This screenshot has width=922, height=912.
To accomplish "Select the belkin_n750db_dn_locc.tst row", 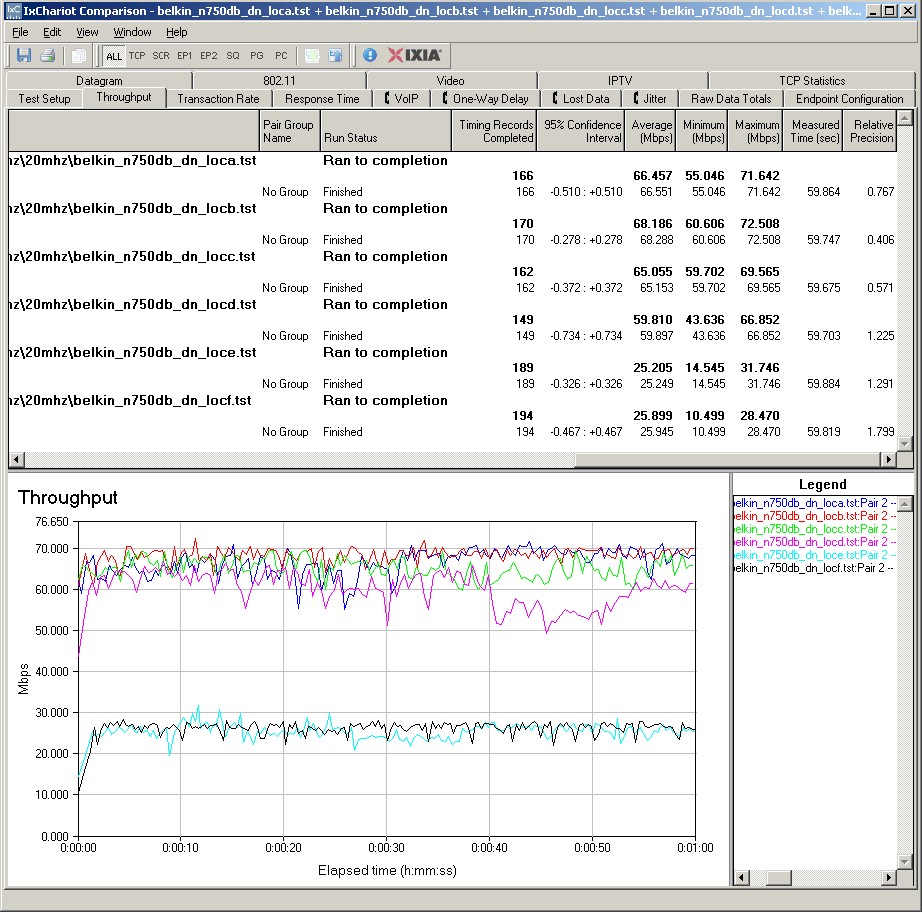I will [x=453, y=257].
